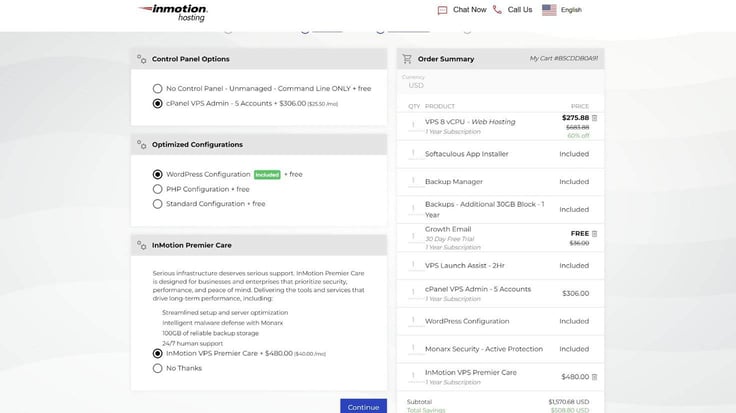Viewport: 736px width, 413px height.
Task: Remove Growth Email using trash icon
Action: coord(595,234)
